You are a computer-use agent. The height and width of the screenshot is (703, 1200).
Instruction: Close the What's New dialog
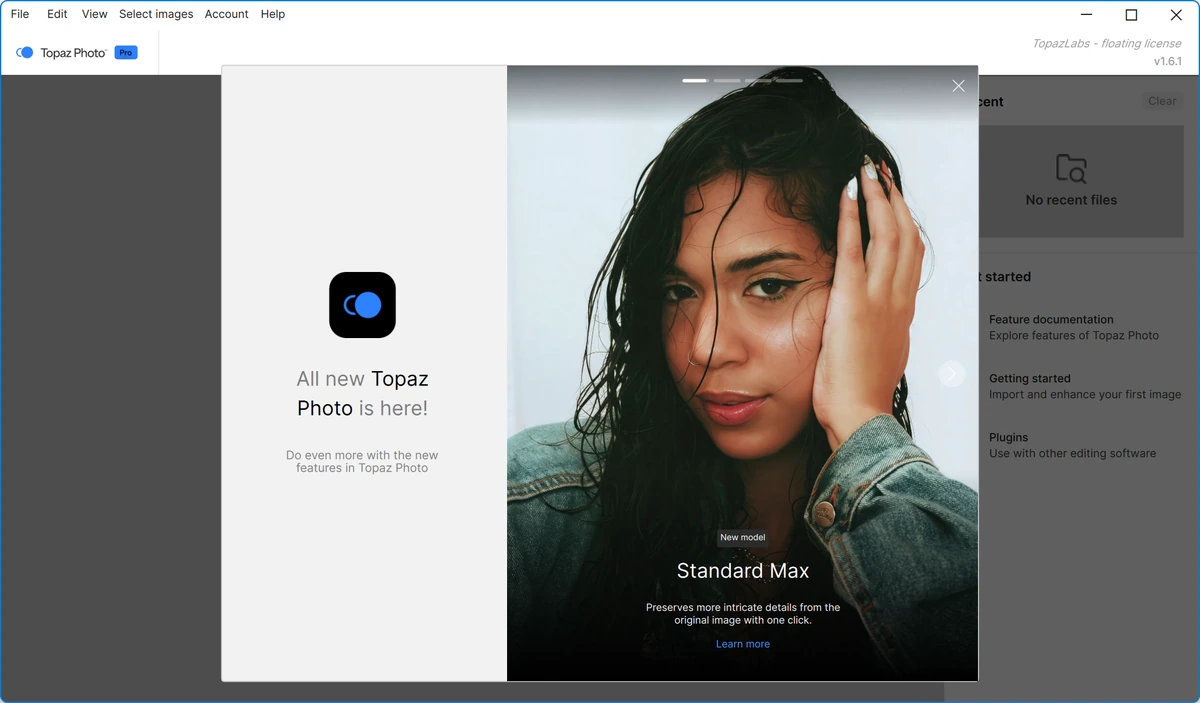pyautogui.click(x=958, y=86)
